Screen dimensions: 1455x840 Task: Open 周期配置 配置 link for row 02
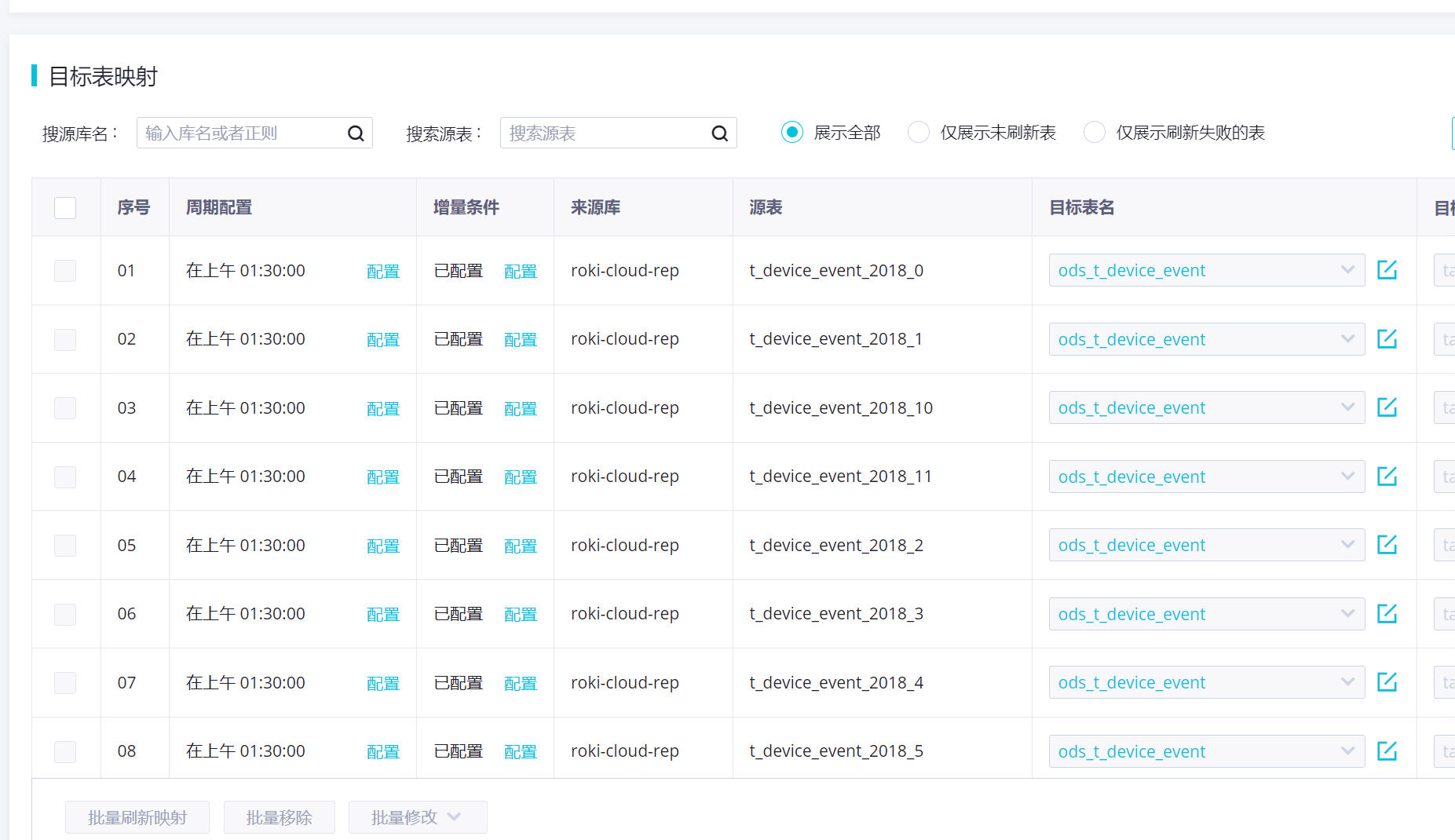pyautogui.click(x=383, y=339)
